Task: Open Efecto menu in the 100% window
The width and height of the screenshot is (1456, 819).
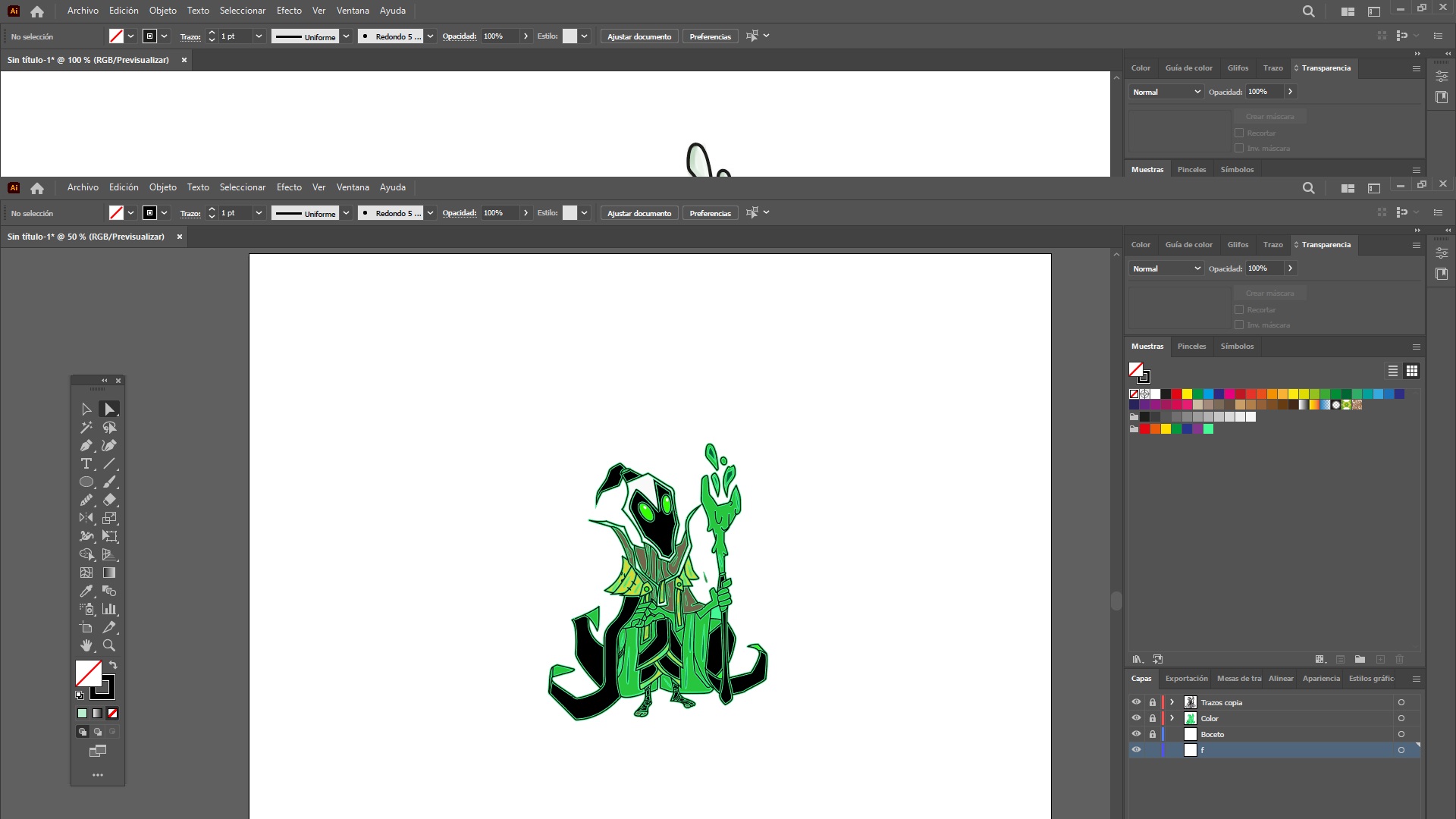Action: (289, 11)
